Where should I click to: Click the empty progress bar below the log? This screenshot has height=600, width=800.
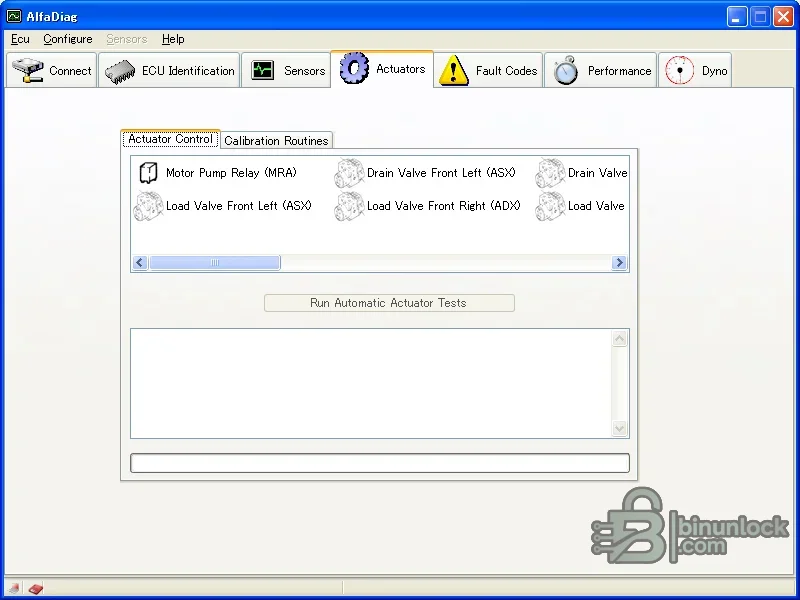pyautogui.click(x=380, y=463)
